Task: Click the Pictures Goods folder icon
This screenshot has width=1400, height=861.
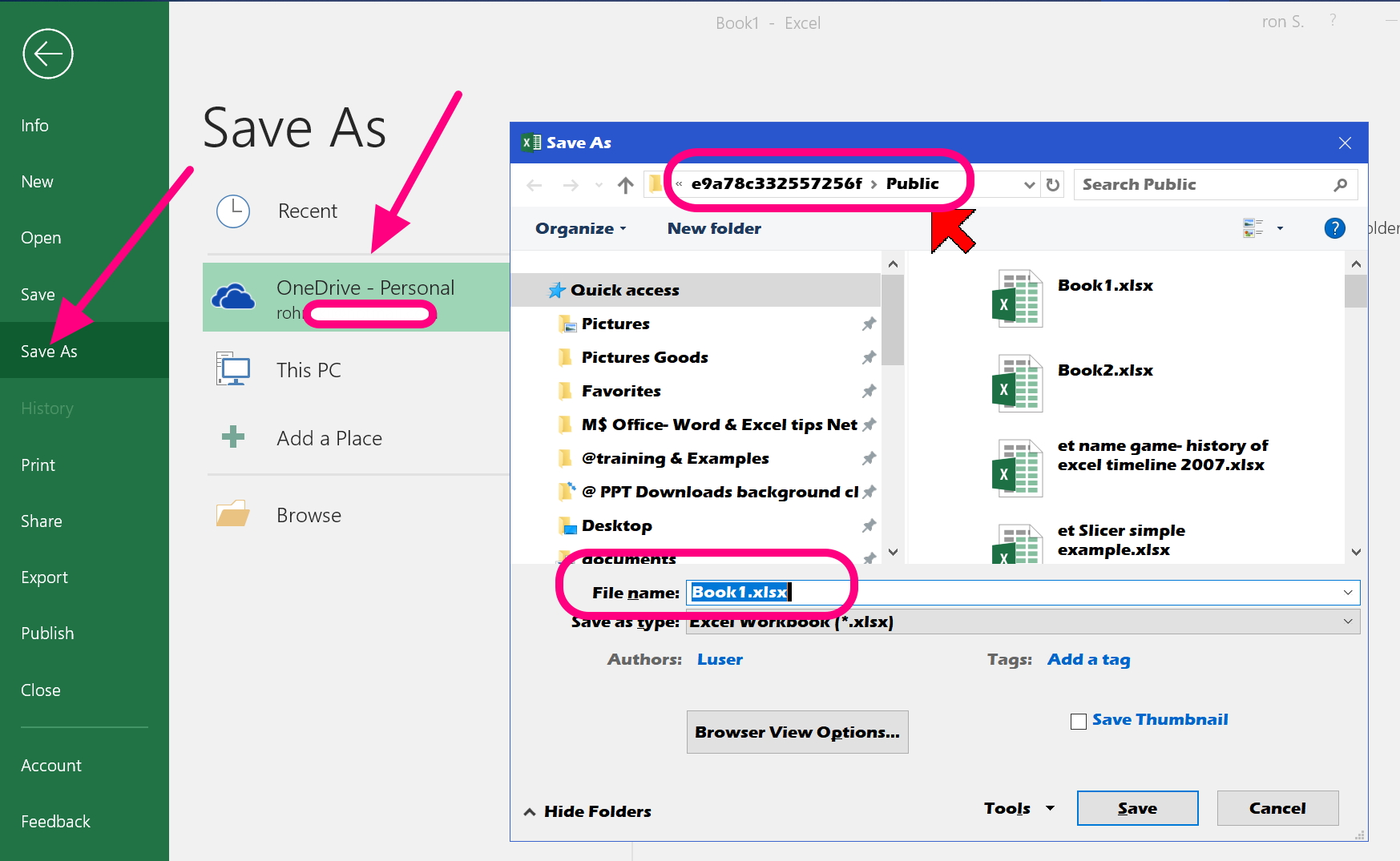Action: (x=566, y=357)
